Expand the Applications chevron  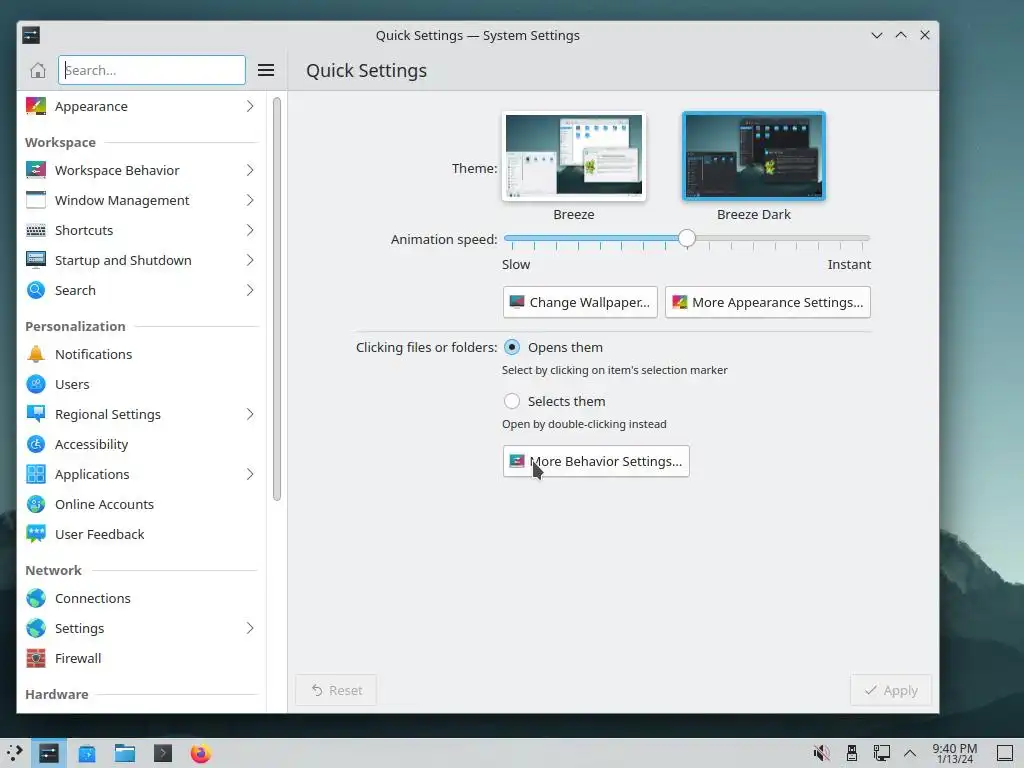click(x=250, y=474)
